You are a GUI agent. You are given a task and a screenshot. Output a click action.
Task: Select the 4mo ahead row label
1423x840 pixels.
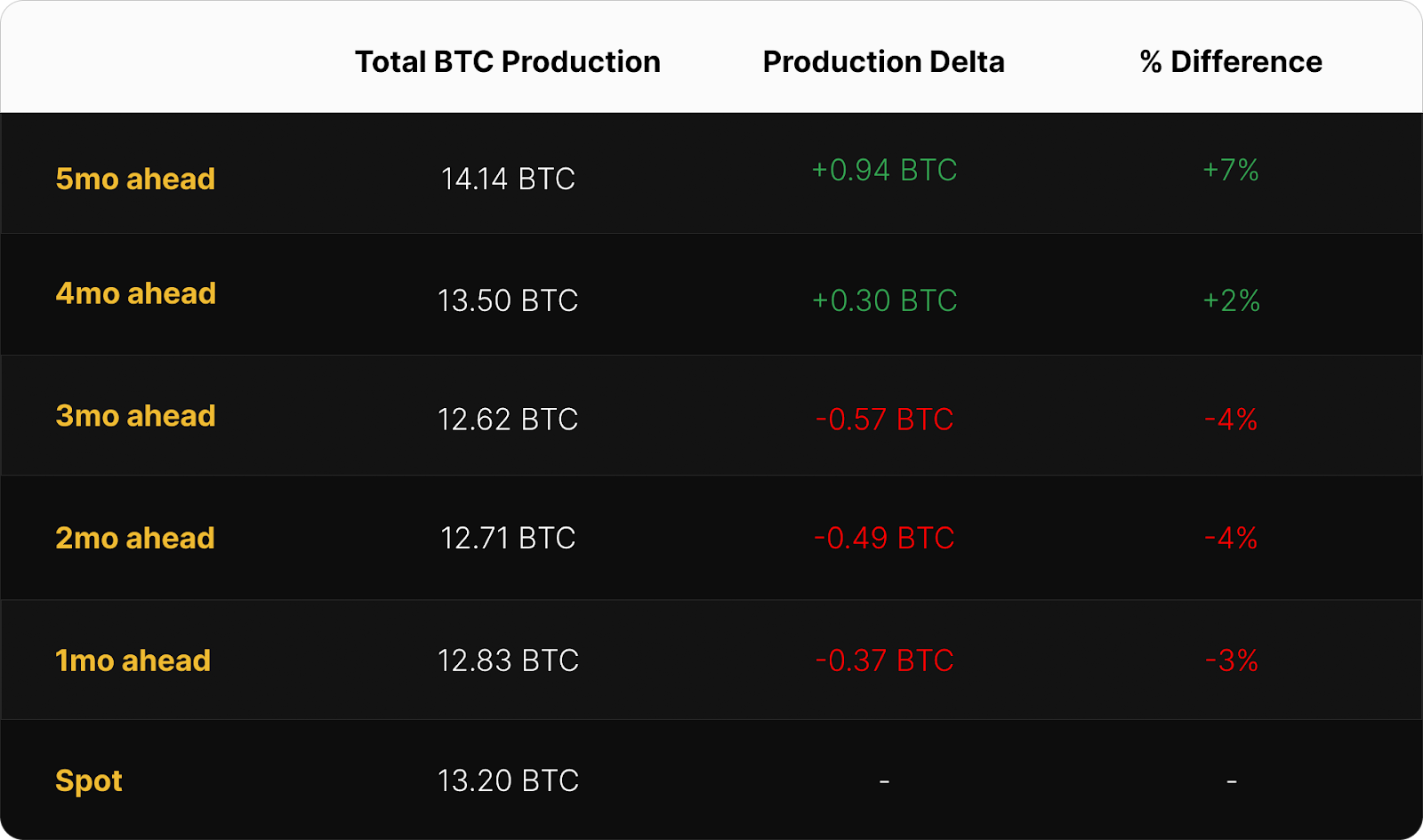tap(136, 293)
